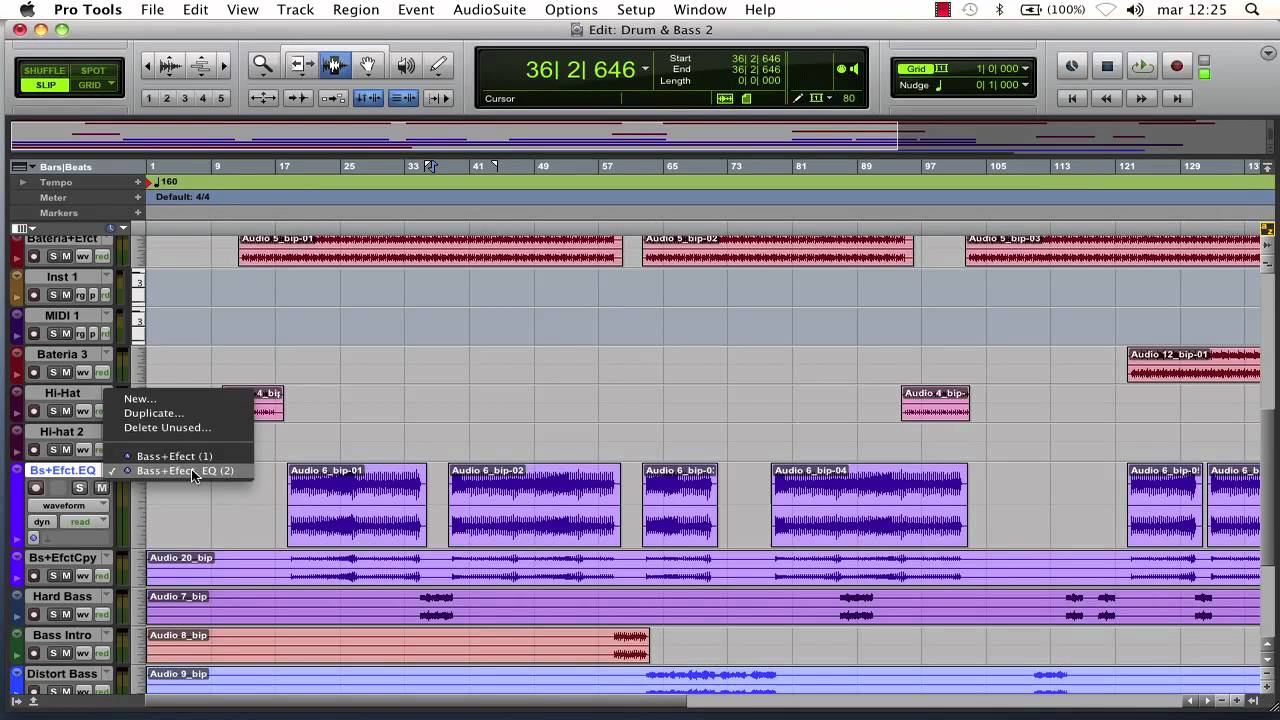Toggle Slip edit mode
The width and height of the screenshot is (1280, 720).
pos(45,85)
